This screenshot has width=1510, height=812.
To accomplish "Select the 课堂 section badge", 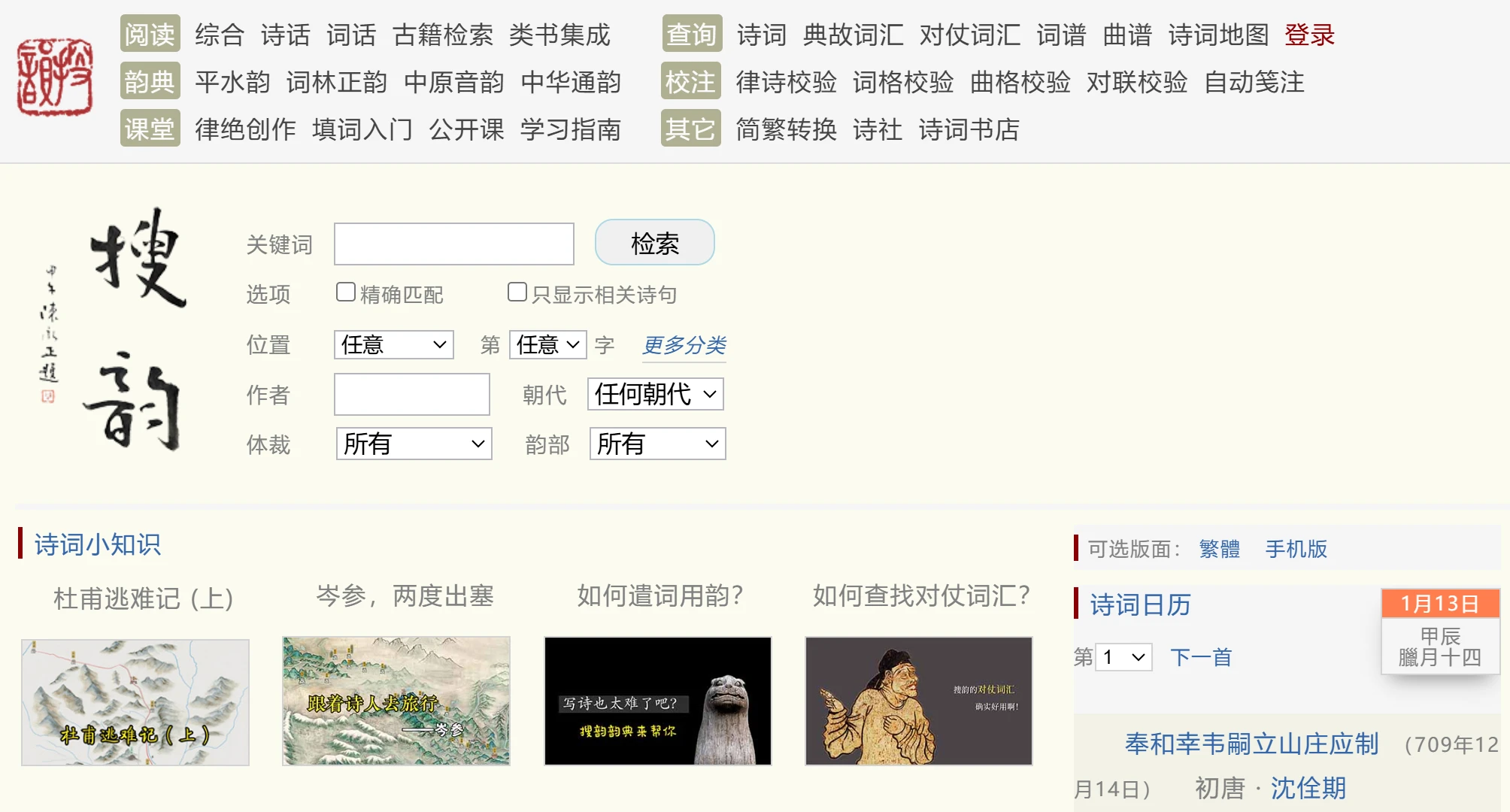I will [x=150, y=129].
